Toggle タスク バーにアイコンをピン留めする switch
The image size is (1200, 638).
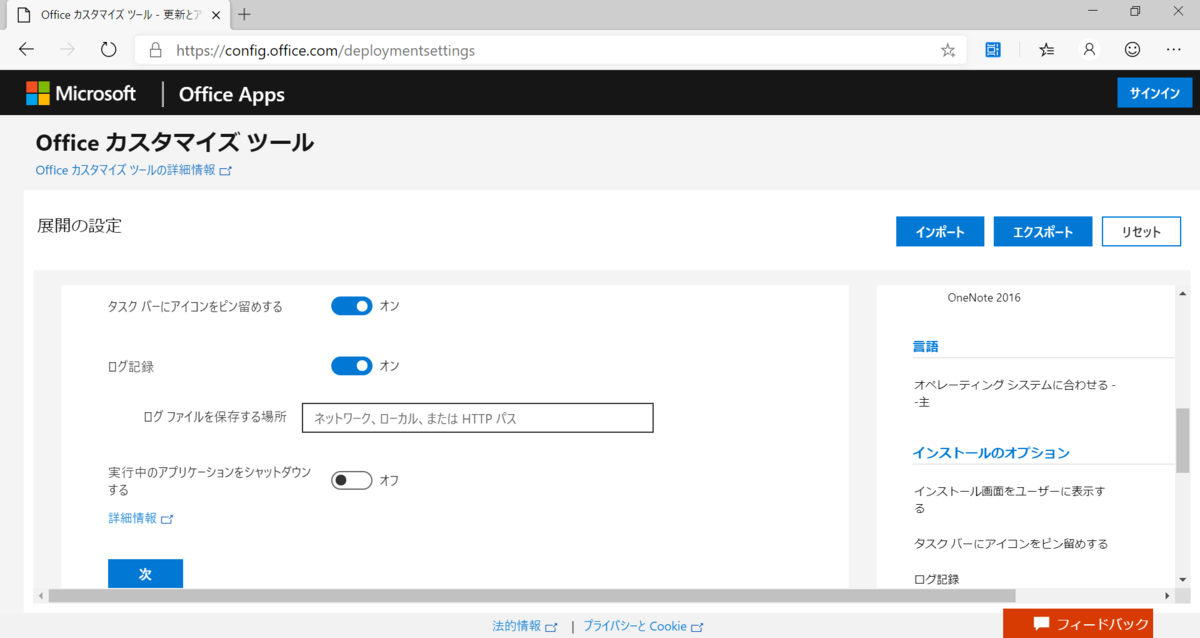[352, 306]
